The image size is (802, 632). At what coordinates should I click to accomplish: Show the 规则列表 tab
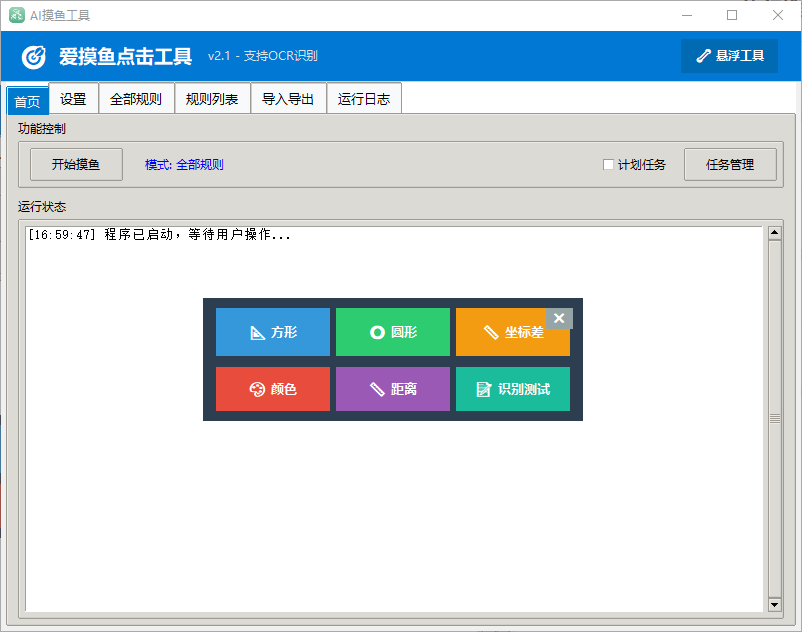pyautogui.click(x=212, y=98)
